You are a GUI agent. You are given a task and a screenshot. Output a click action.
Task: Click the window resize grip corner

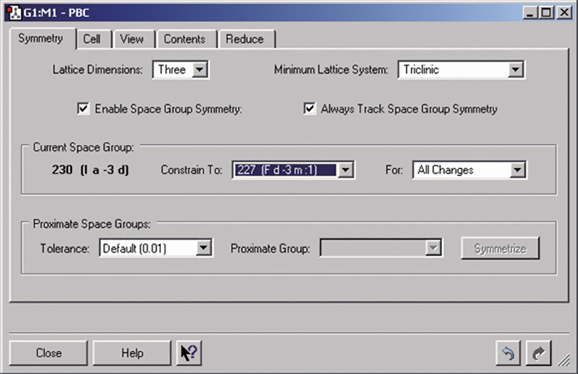(564, 360)
